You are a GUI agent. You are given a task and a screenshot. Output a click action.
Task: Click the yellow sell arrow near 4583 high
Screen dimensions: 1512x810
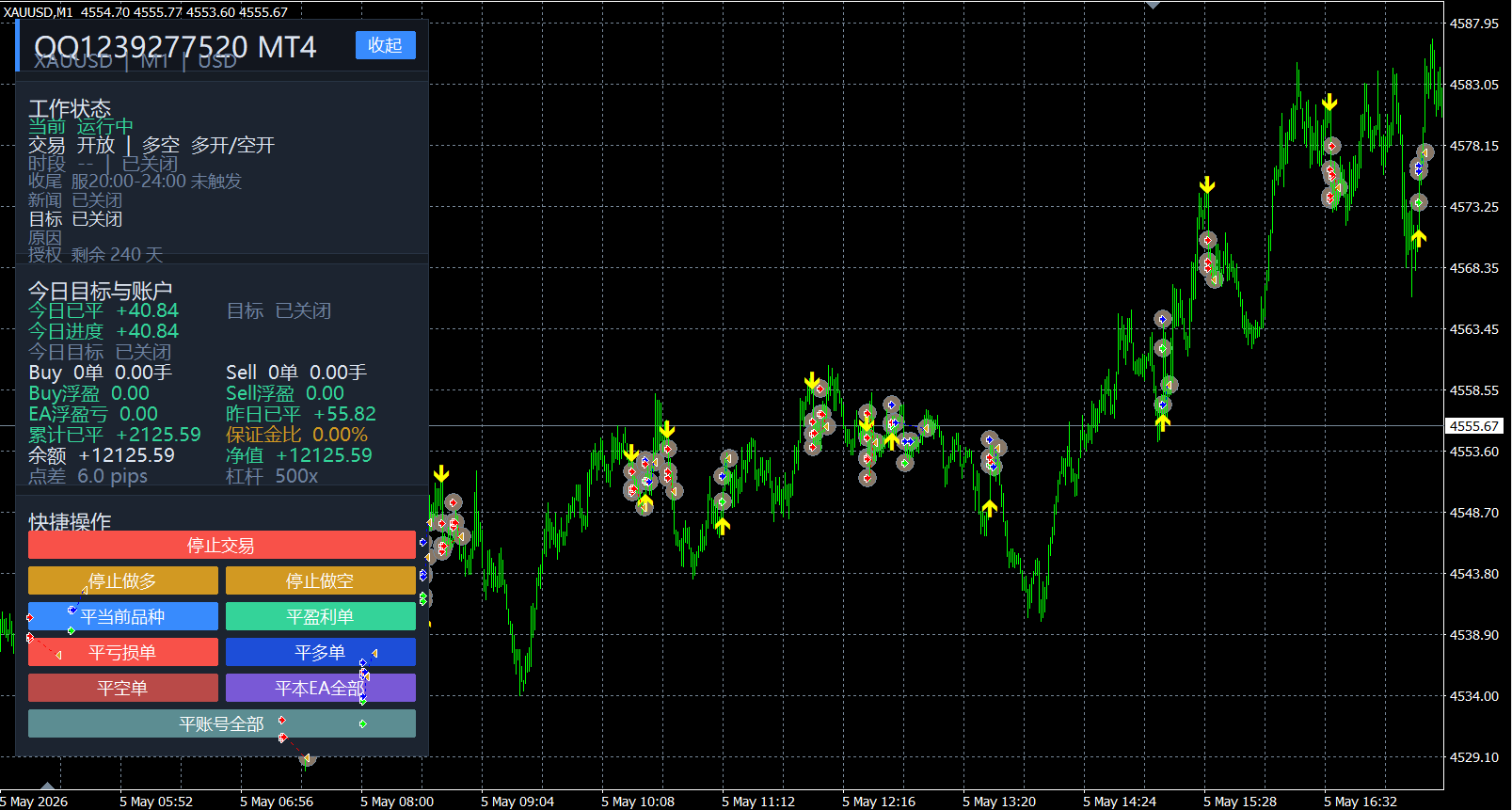click(1329, 102)
